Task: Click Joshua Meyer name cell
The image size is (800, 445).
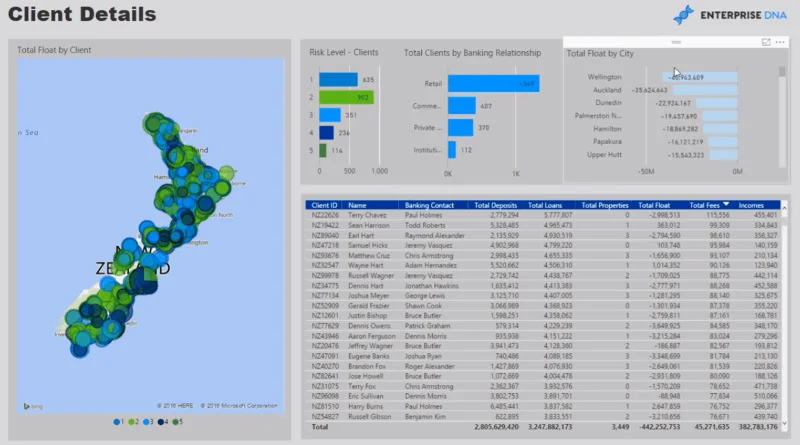Action: (368, 295)
